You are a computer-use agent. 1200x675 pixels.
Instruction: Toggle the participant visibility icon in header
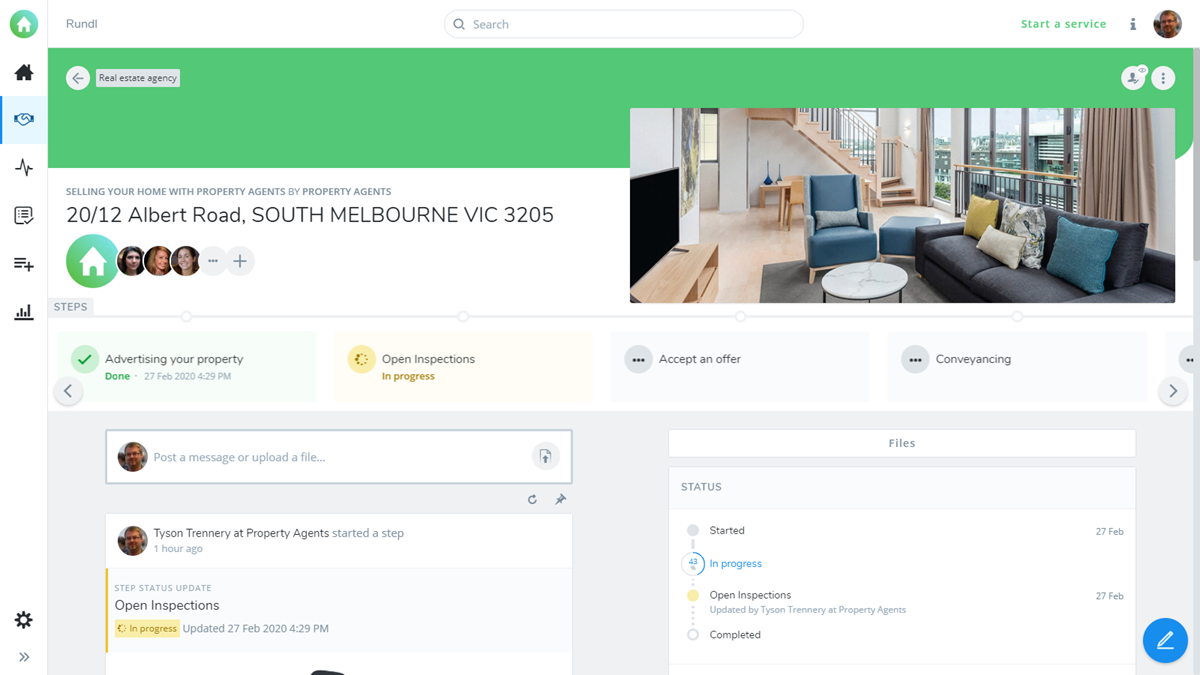pos(1133,78)
